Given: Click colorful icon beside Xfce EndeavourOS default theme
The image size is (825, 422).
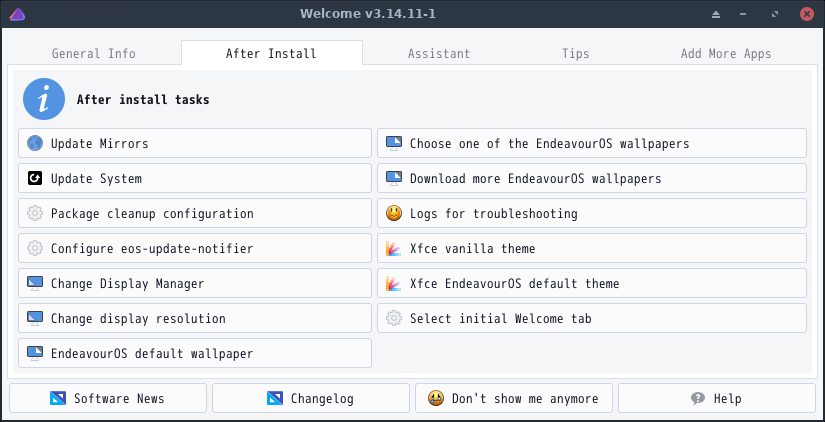Looking at the screenshot, I should pyautogui.click(x=394, y=283).
